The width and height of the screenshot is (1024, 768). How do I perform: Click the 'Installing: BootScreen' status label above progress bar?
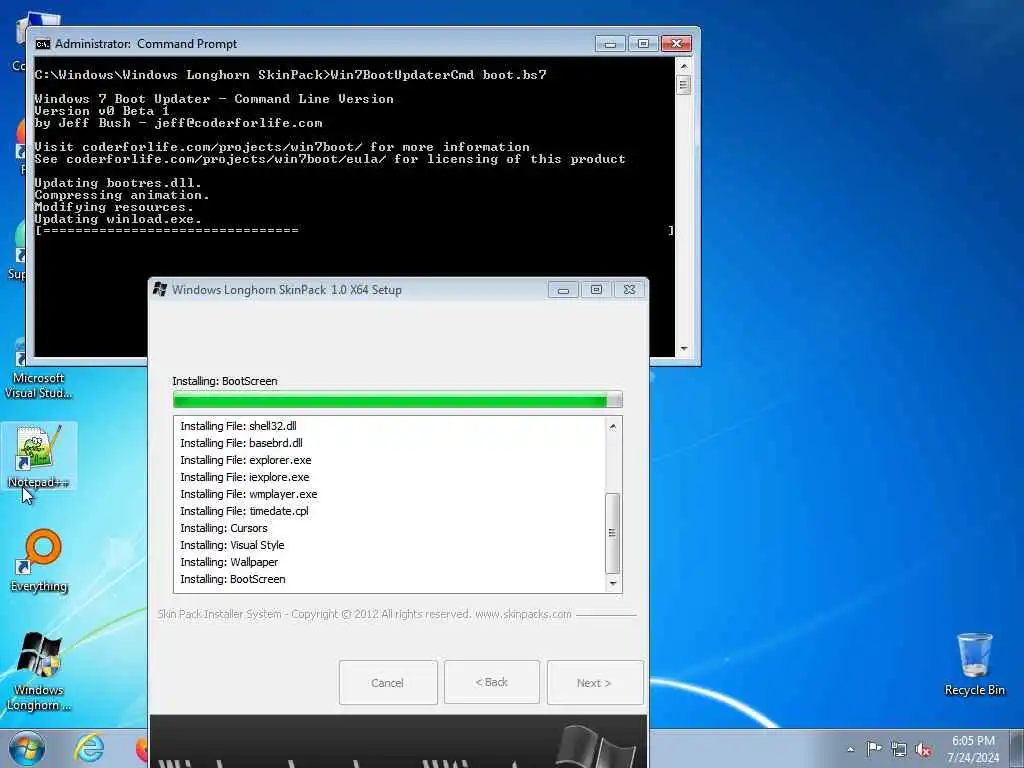coord(225,381)
